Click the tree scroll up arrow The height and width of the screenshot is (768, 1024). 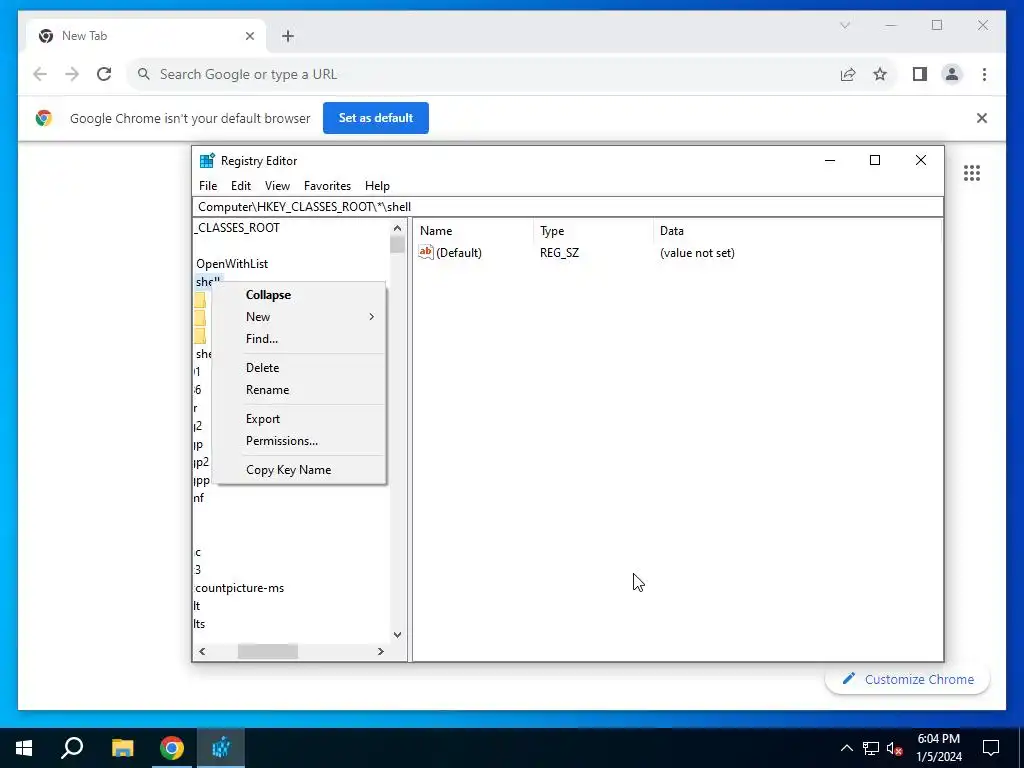tap(397, 228)
